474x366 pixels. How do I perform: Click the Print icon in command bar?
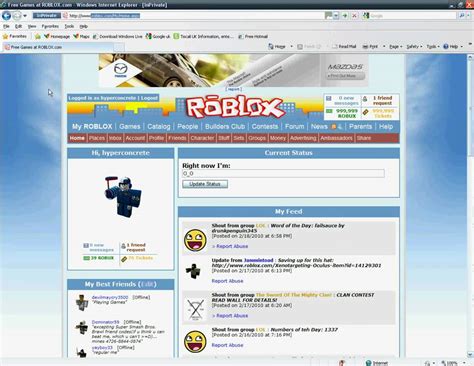point(370,47)
